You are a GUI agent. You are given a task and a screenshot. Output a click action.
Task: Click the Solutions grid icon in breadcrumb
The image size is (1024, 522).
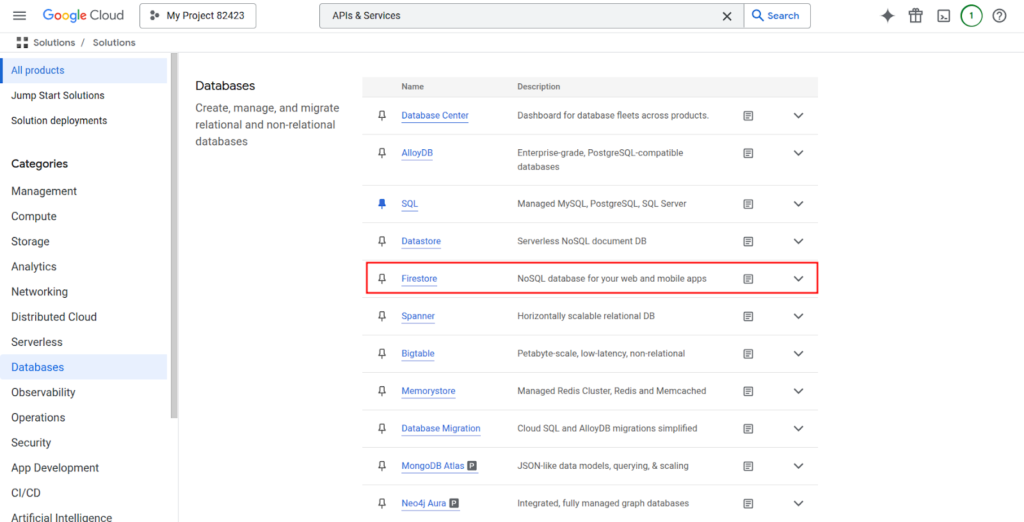coord(22,42)
